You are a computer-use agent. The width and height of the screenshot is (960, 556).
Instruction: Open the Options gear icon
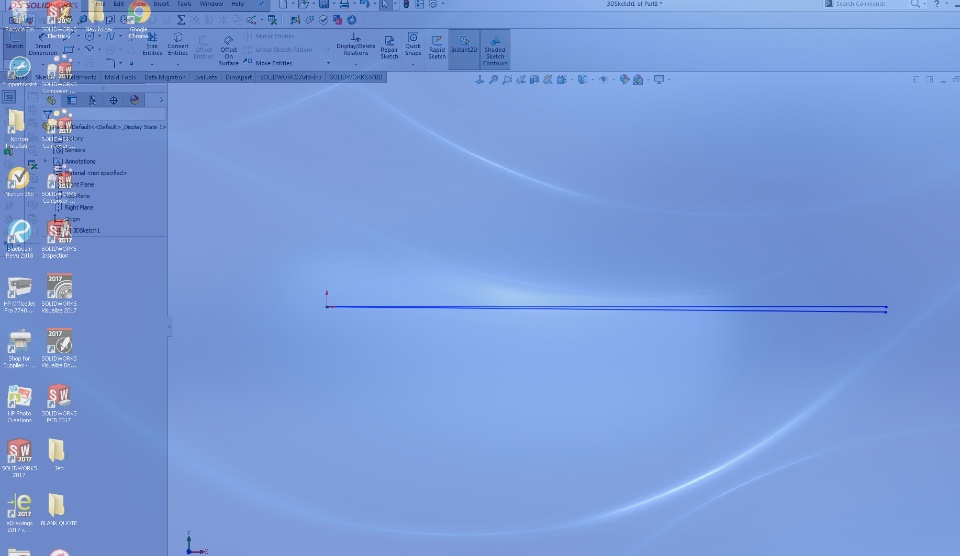(433, 4)
